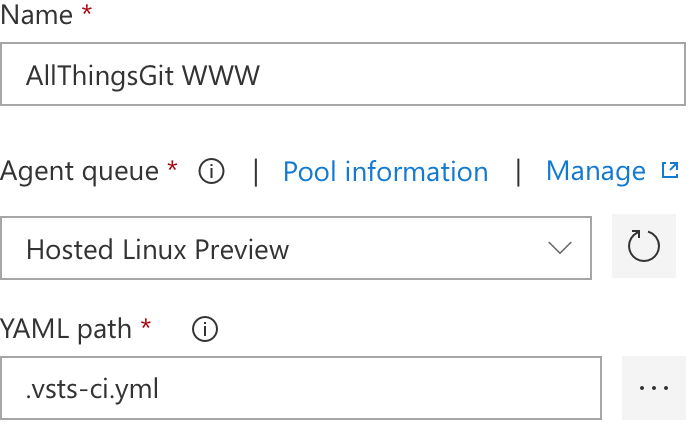Image resolution: width=690 pixels, height=426 pixels.
Task: Click the Agent queue label text
Action: (79, 171)
